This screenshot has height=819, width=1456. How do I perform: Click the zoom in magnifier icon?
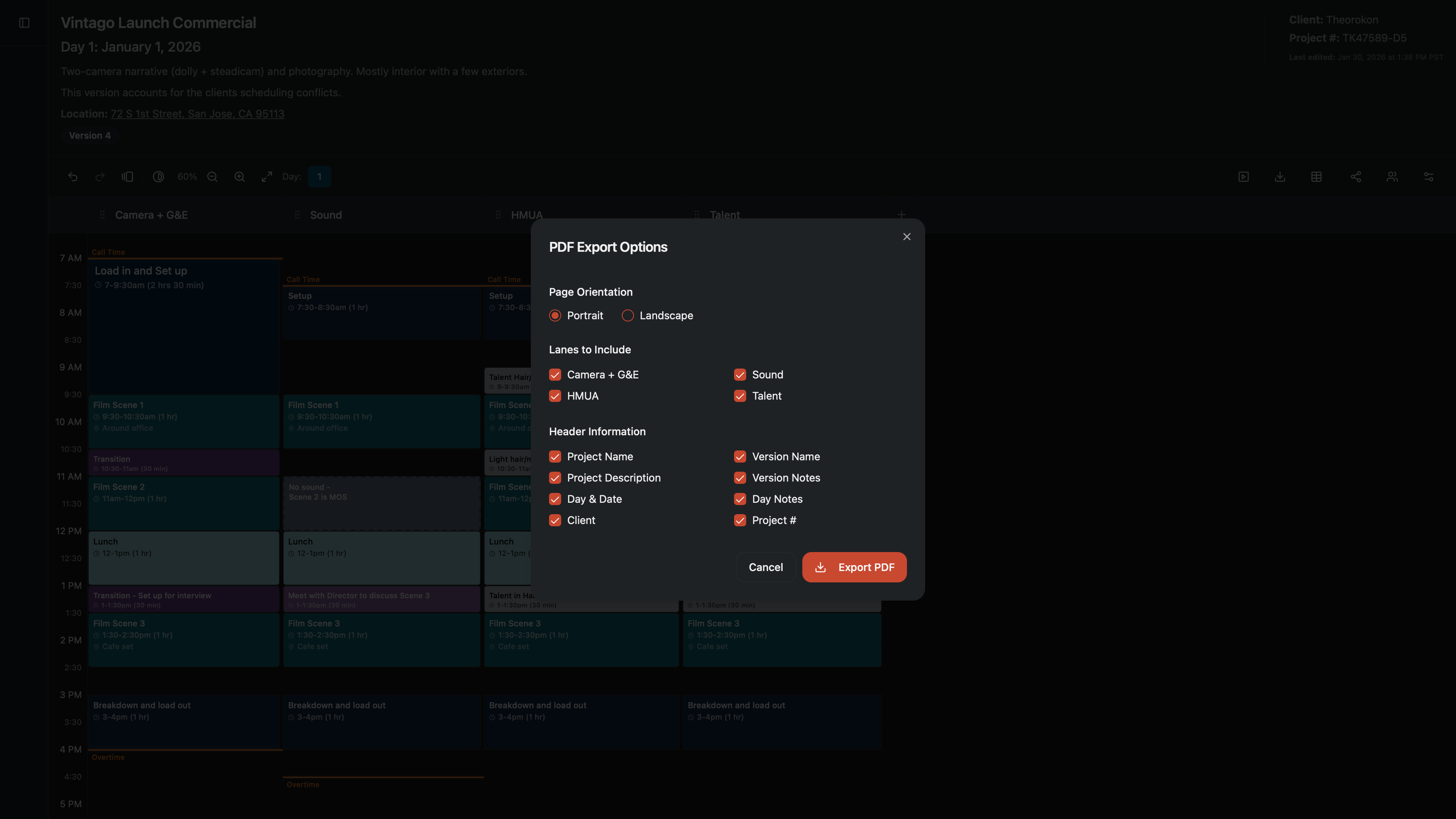pos(240,177)
